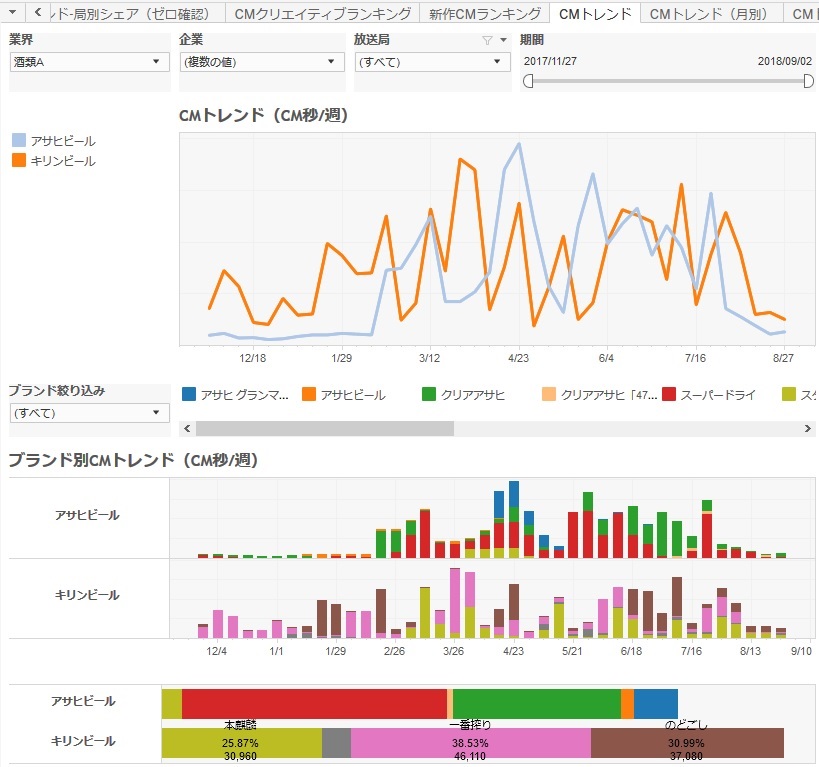Viewport: 819px width, 767px height.
Task: Click the 期間 slider right handle
Action: click(x=808, y=81)
